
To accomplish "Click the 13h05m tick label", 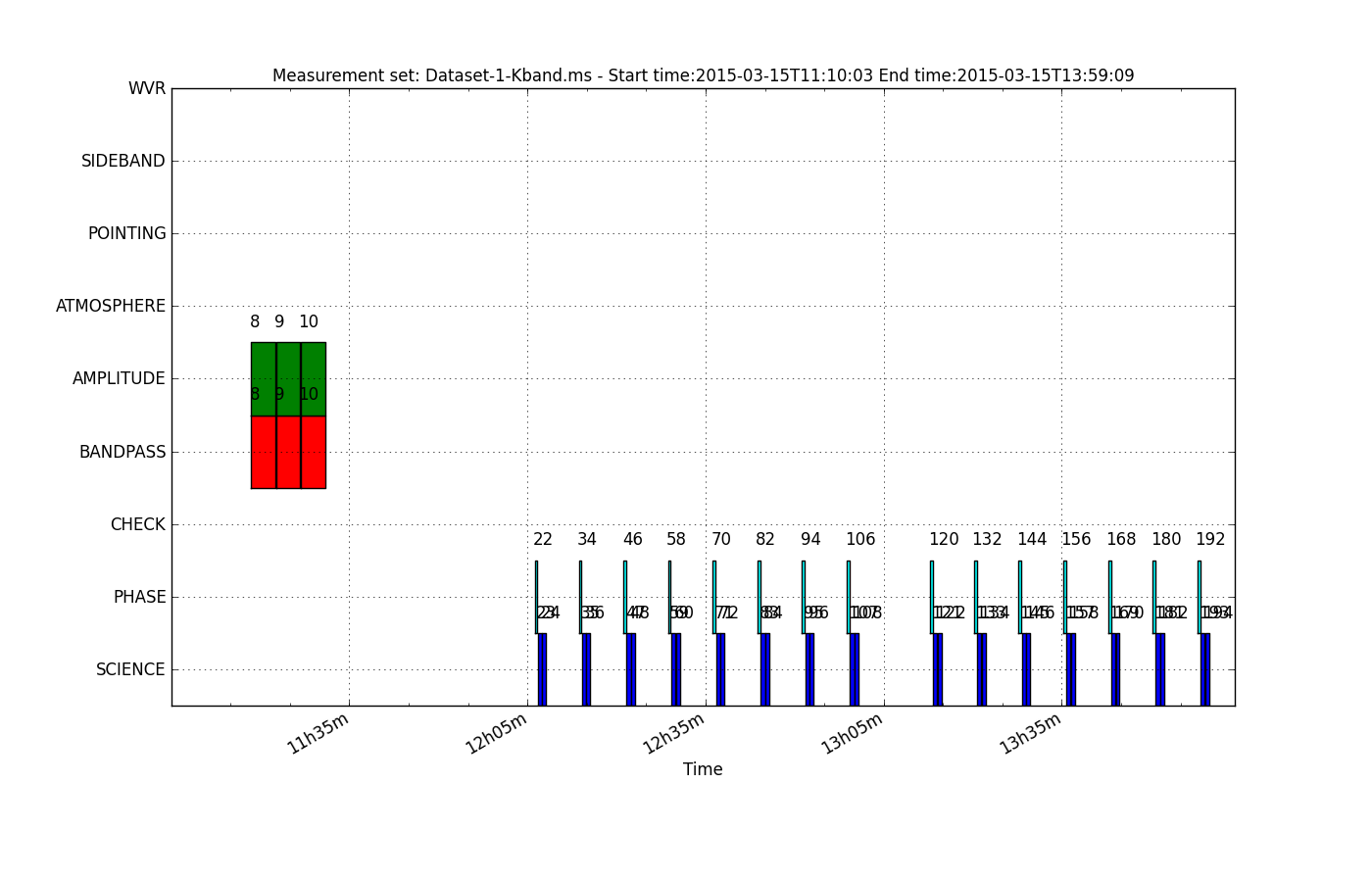I will (x=853, y=733).
